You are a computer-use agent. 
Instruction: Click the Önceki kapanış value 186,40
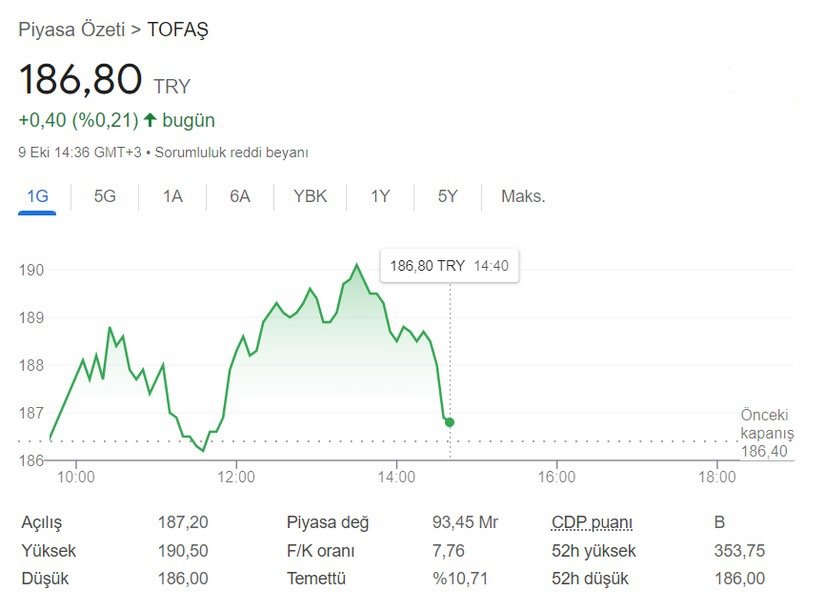(x=765, y=451)
